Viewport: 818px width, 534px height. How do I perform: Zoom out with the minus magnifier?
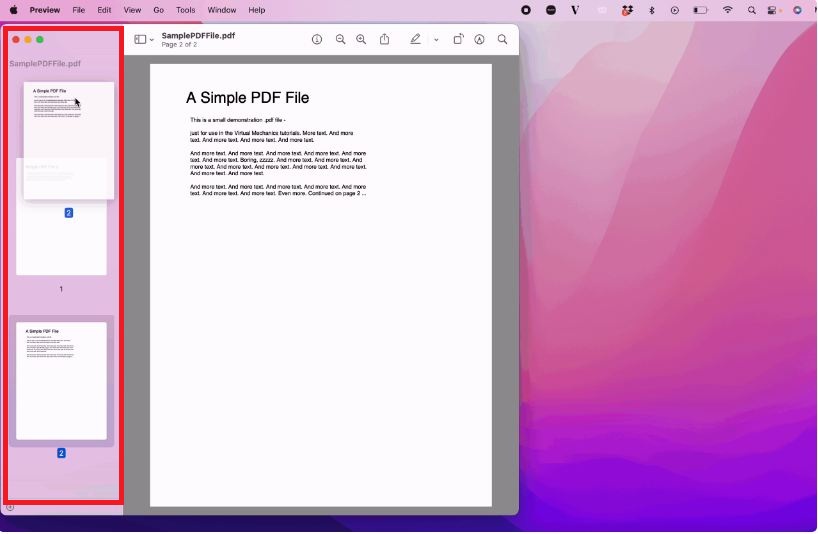coord(341,40)
